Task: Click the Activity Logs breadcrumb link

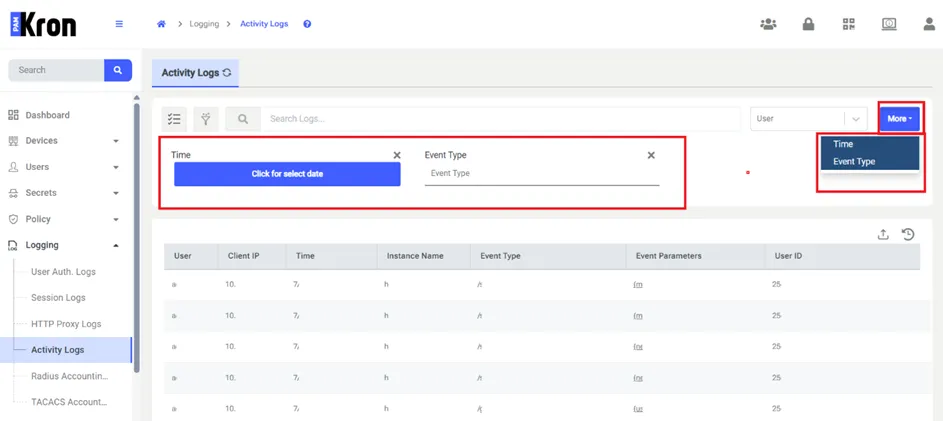Action: coord(264,24)
